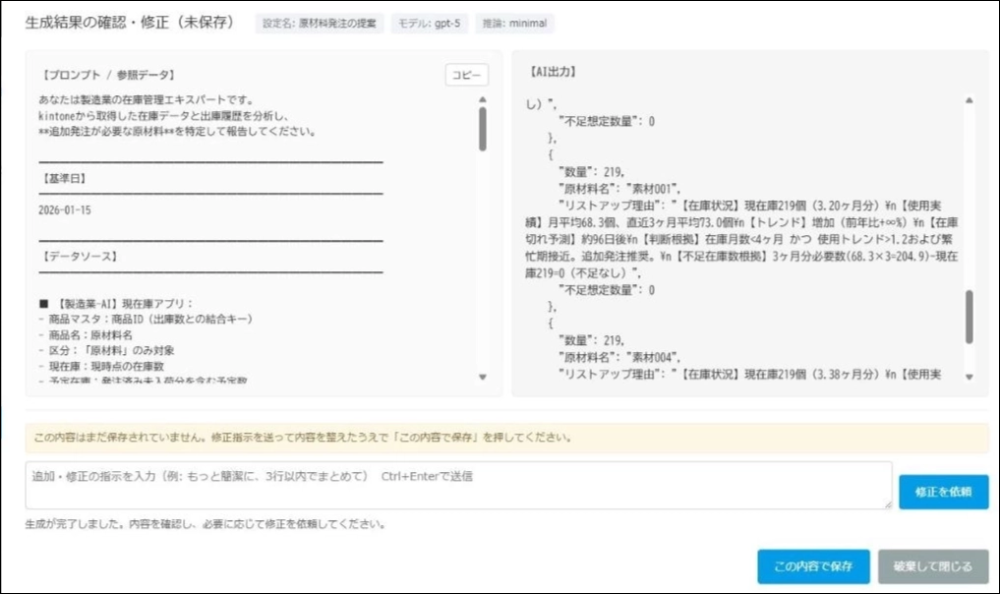Click the line 商品マスタ:商品ID

coord(145,319)
